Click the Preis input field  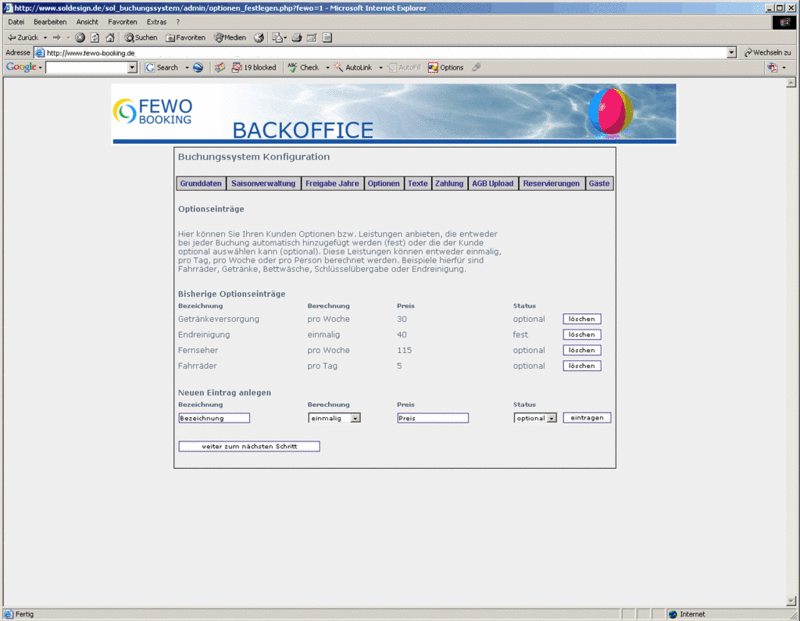[432, 418]
